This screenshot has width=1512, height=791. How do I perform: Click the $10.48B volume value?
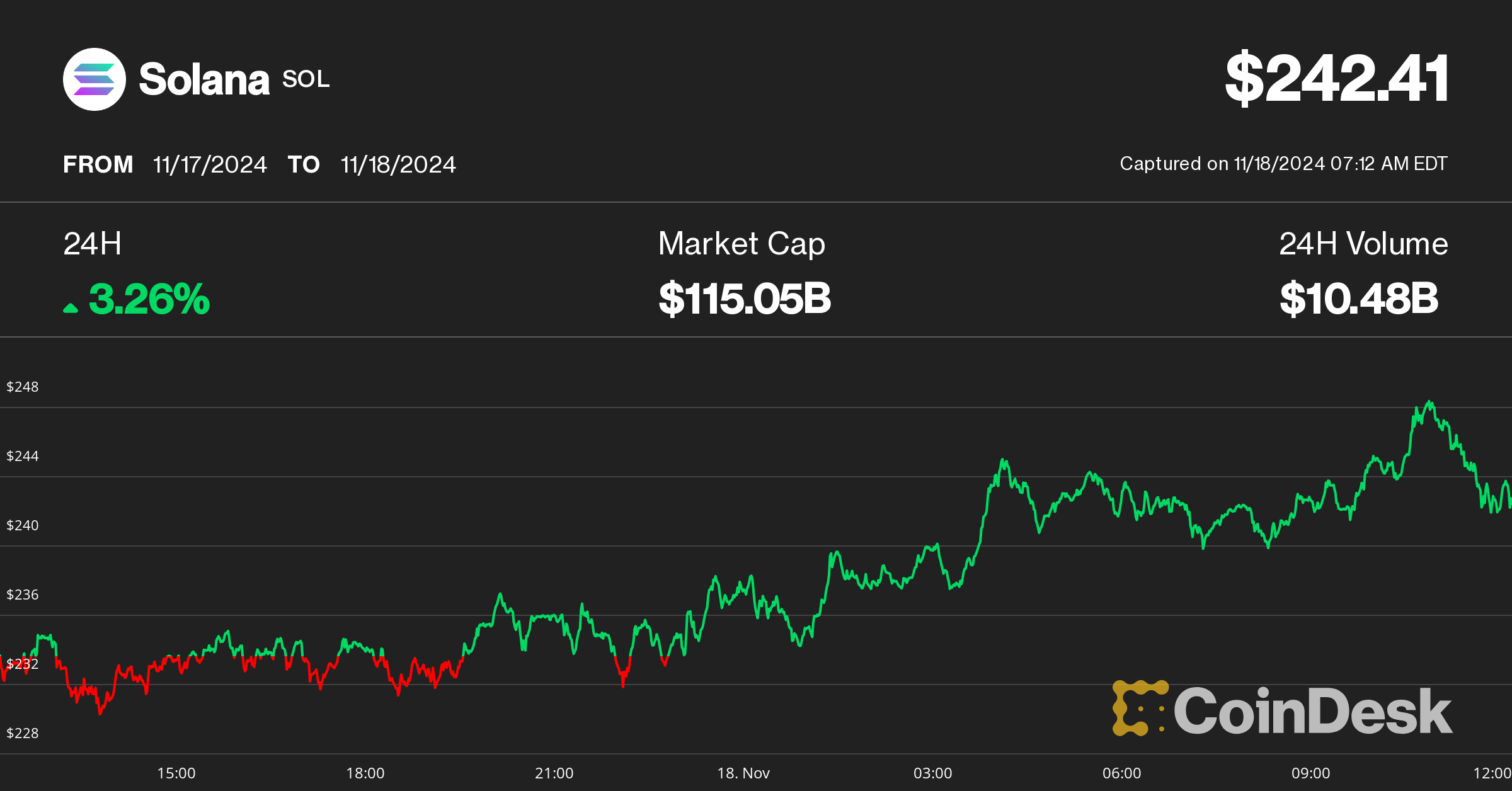pyautogui.click(x=1359, y=299)
